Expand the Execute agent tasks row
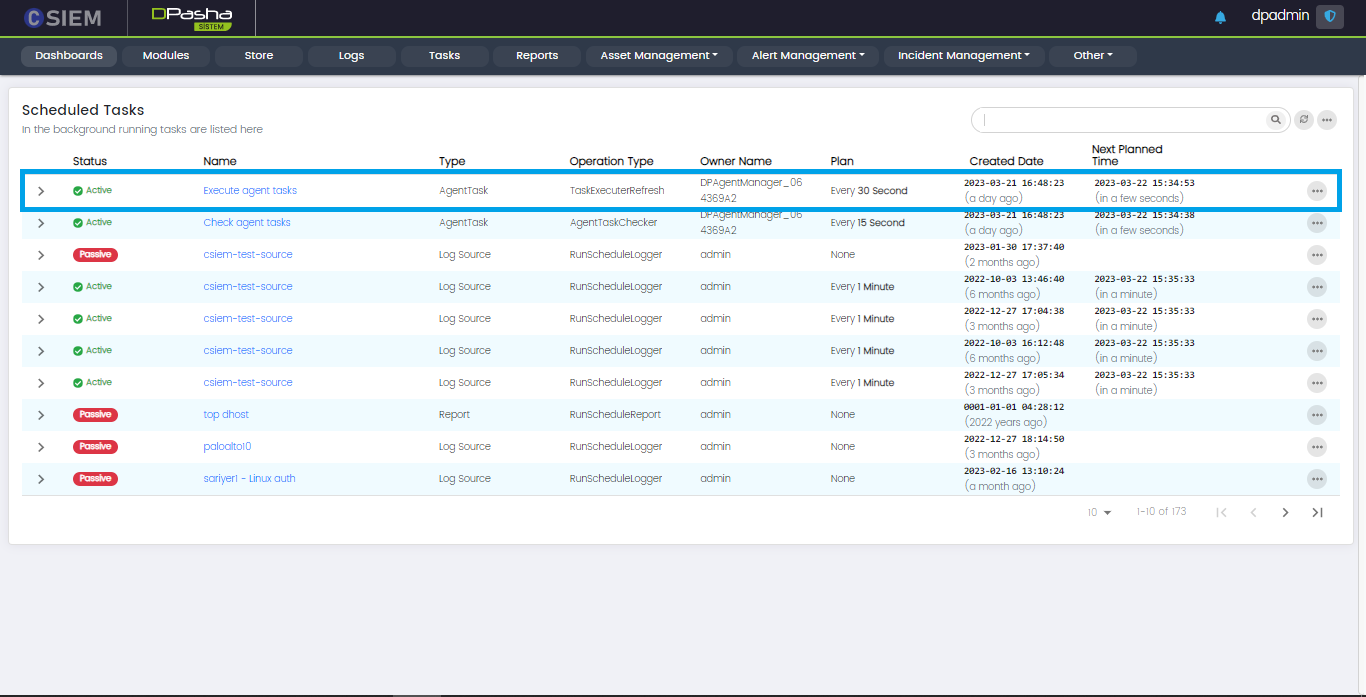 [41, 191]
